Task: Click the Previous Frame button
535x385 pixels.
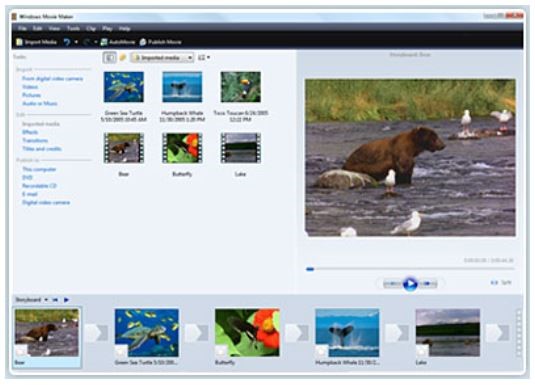Action: pos(392,284)
